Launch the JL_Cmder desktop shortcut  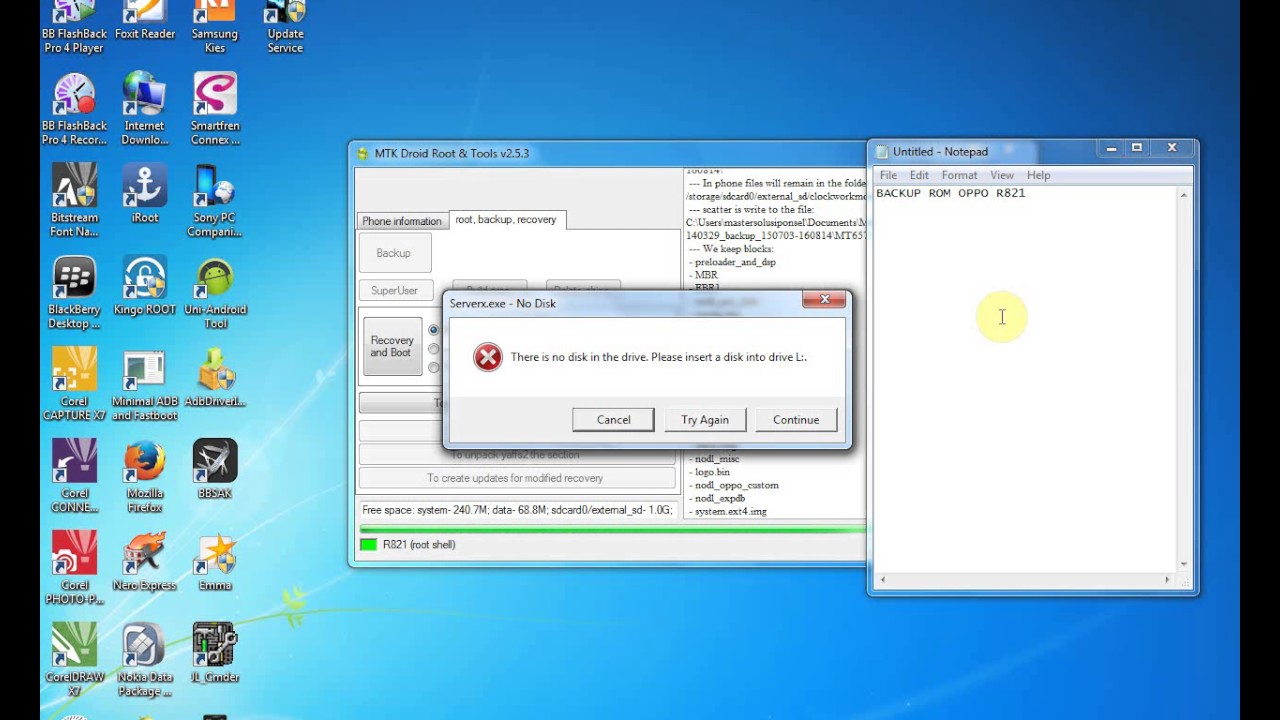click(215, 654)
